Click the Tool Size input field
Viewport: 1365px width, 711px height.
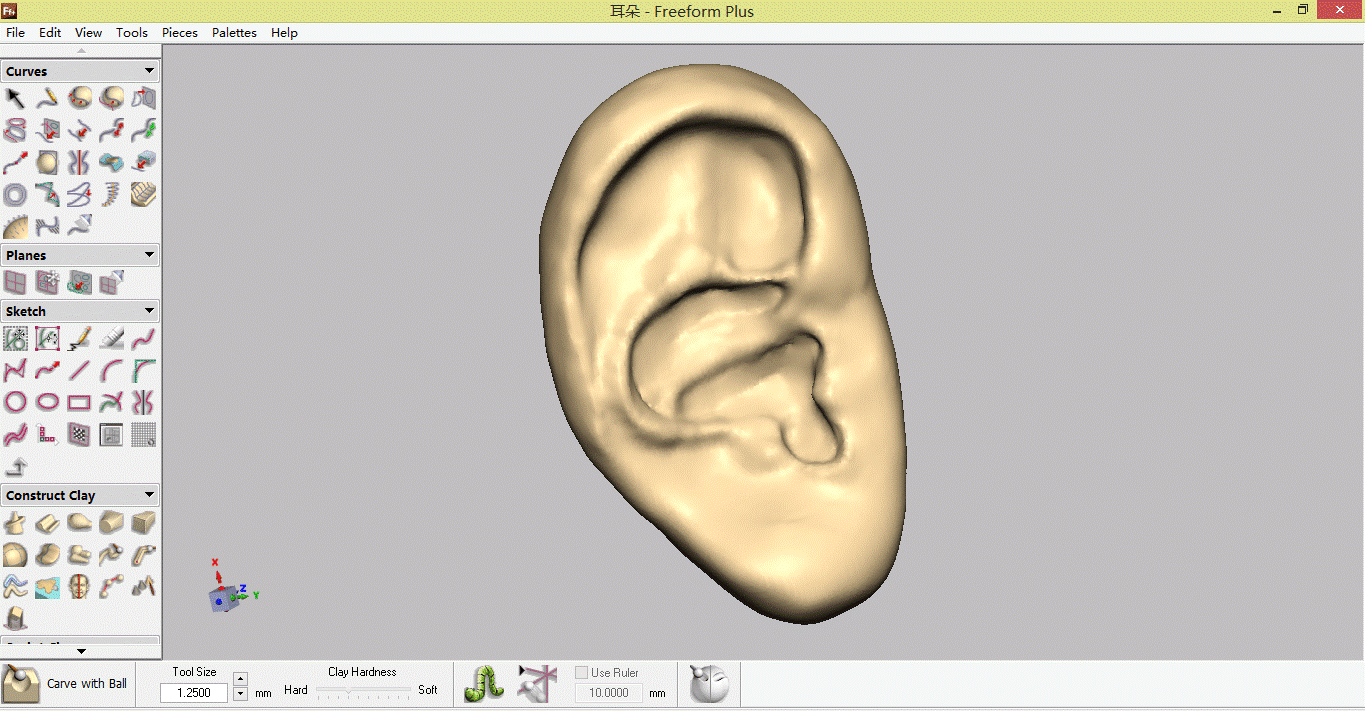[194, 693]
